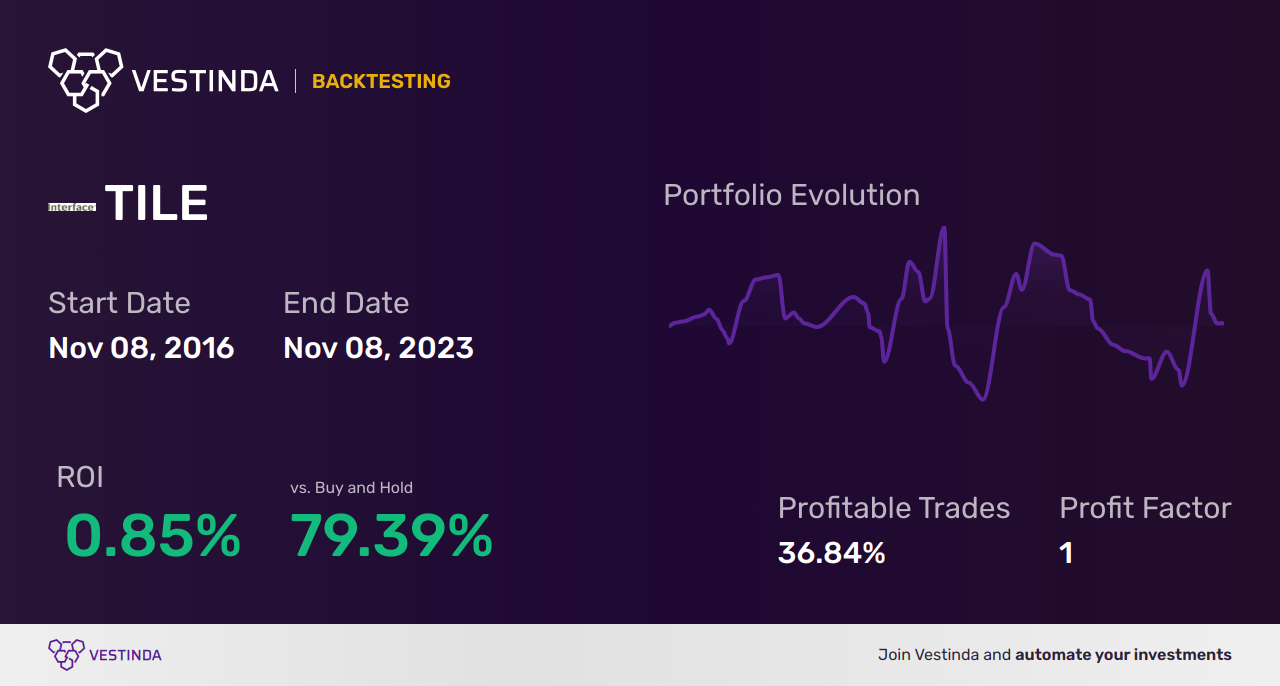This screenshot has height=686, width=1280.
Task: Select the 79.39% comparison value
Action: (x=391, y=536)
